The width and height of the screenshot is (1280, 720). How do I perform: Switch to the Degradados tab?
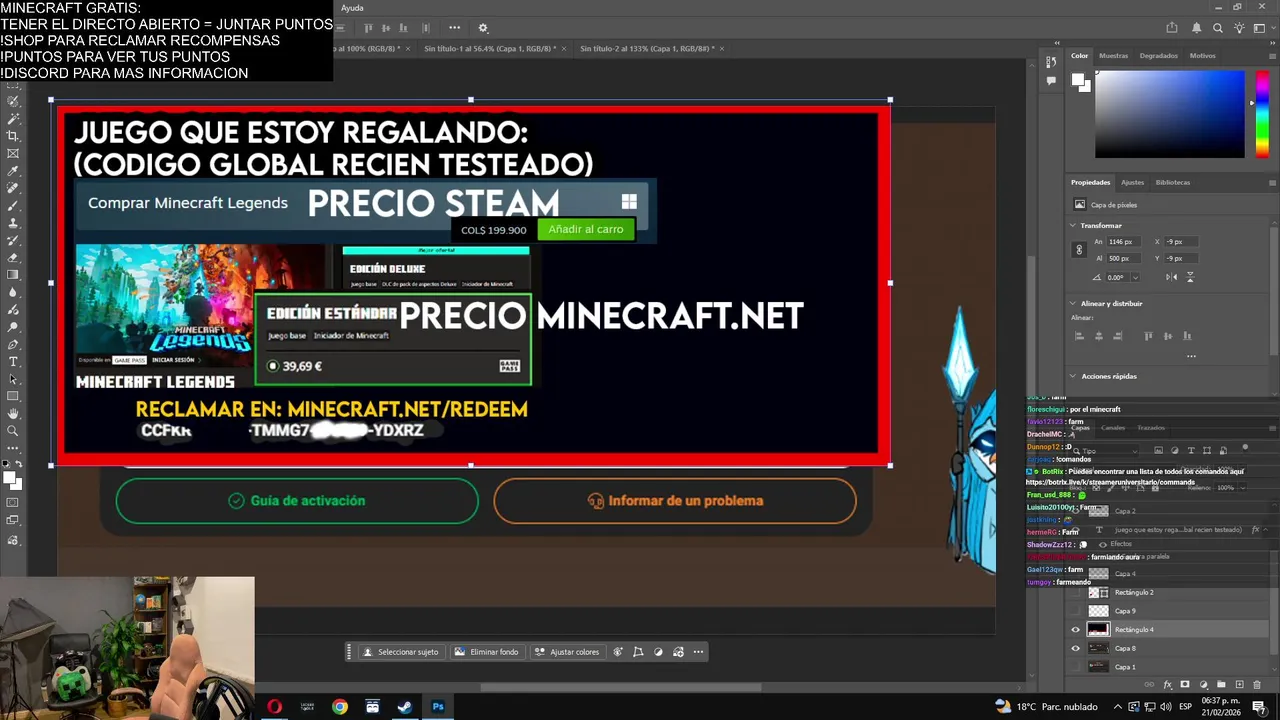click(1158, 56)
